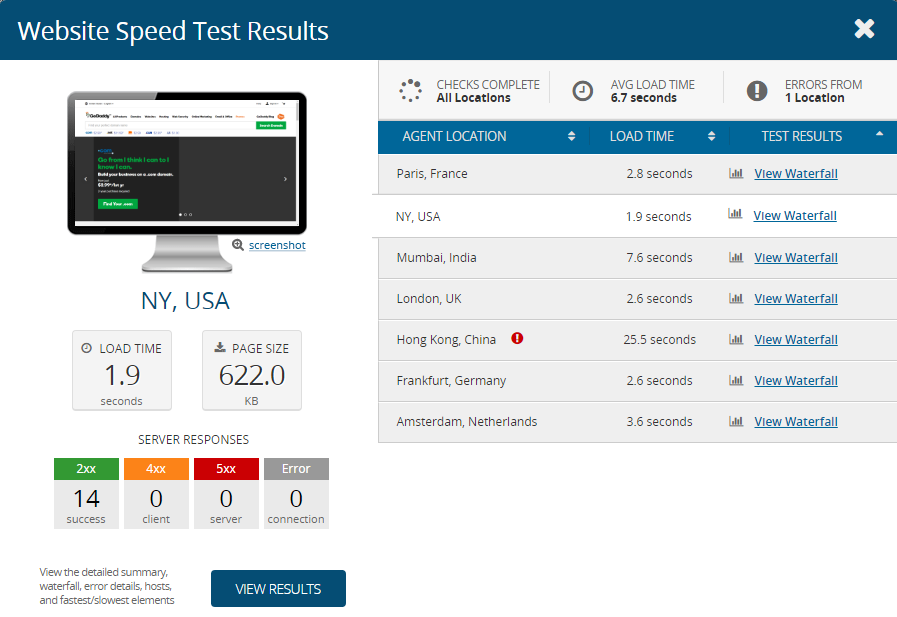This screenshot has width=897, height=617.
Task: Click the Checks Complete spinner icon
Action: [410, 90]
